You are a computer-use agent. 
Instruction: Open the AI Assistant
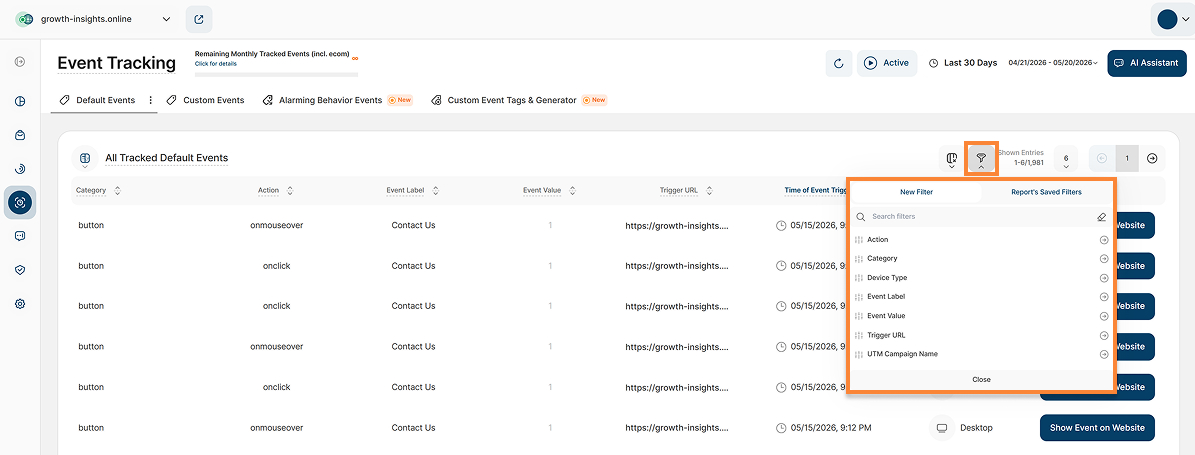point(1147,63)
